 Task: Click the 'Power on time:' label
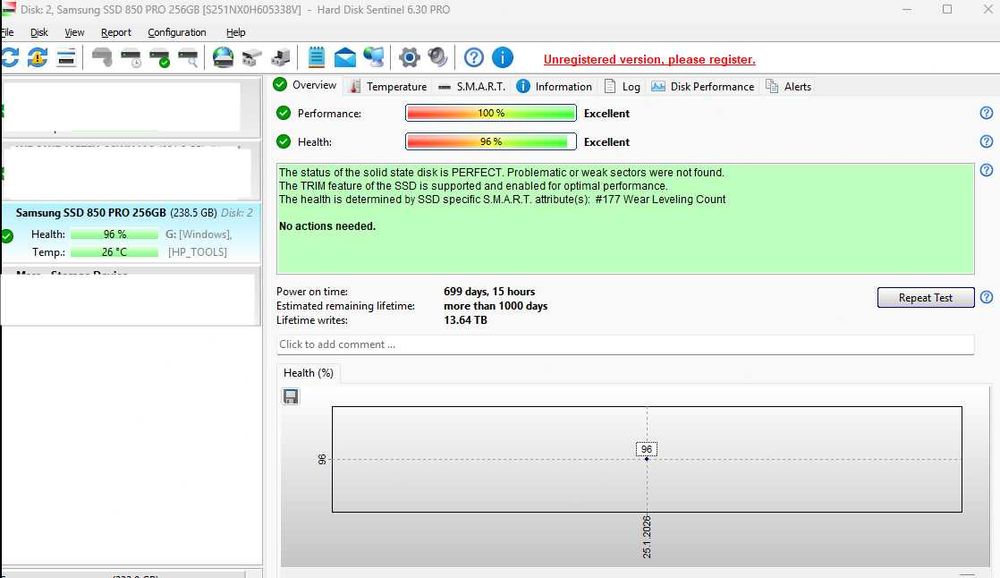(x=312, y=292)
